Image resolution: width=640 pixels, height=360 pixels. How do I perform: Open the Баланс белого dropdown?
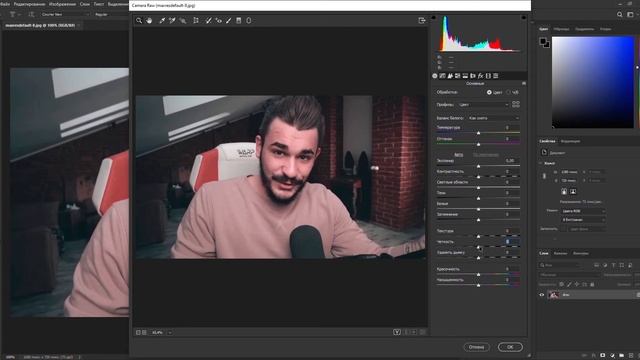(x=493, y=118)
